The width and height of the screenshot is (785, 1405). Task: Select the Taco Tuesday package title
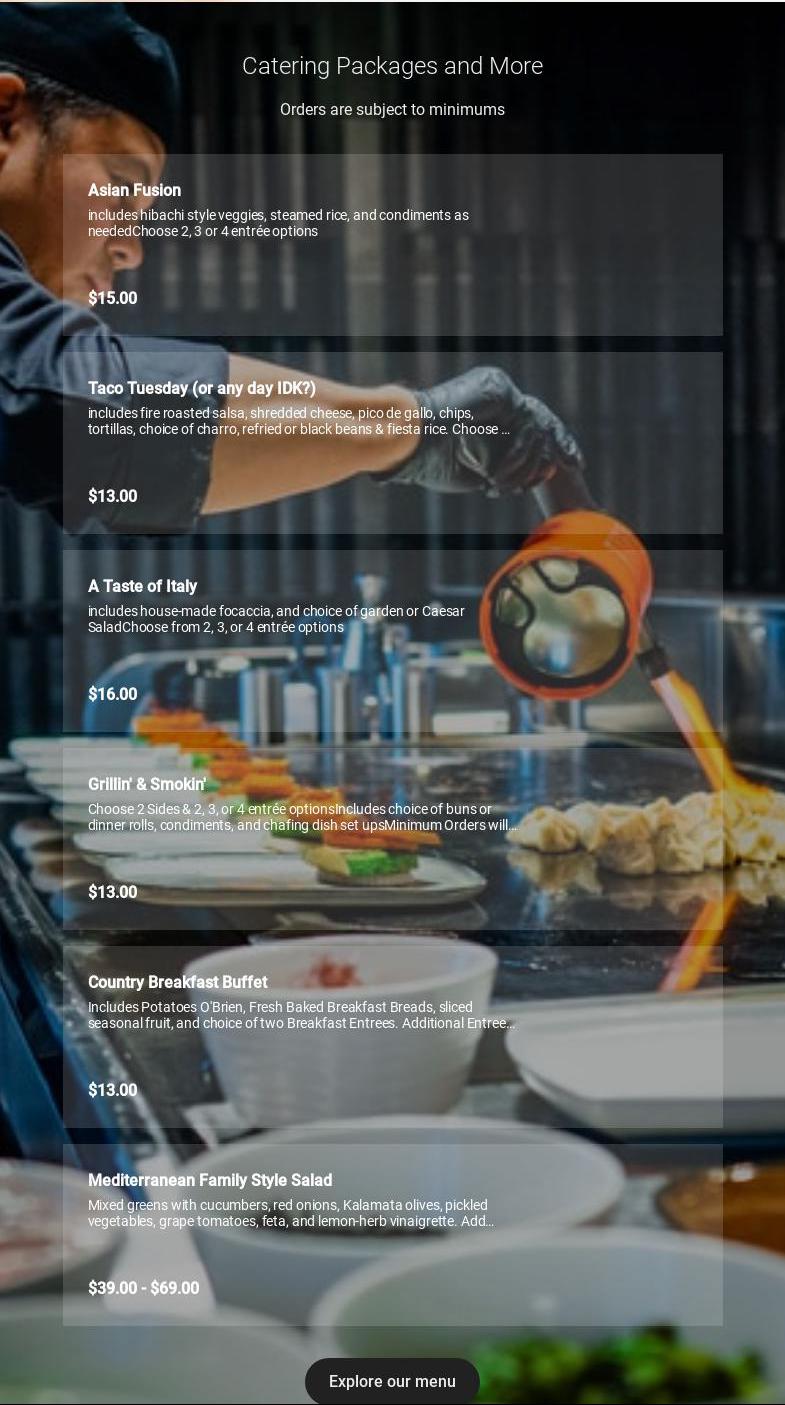tap(202, 388)
